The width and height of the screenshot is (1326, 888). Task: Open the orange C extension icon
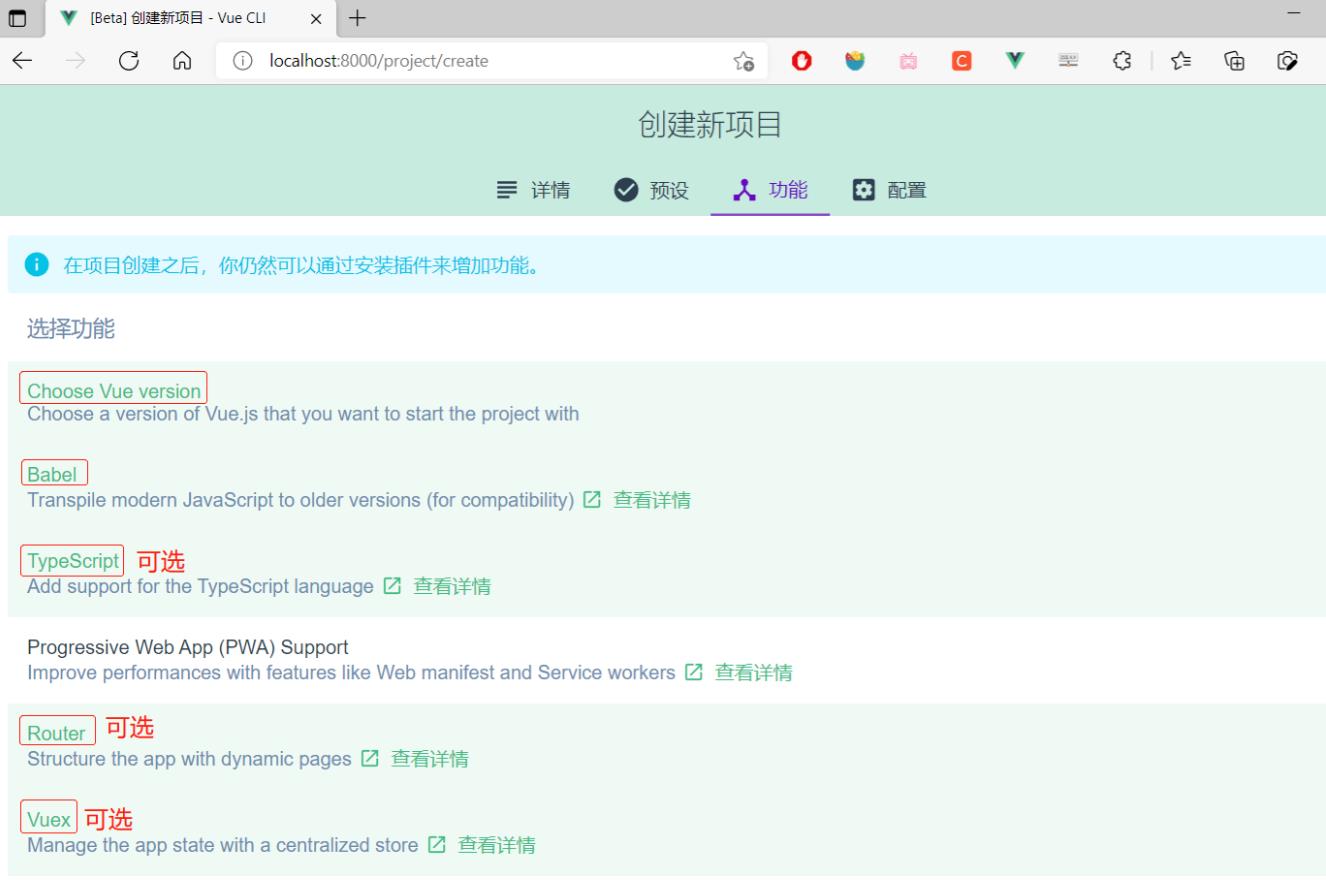click(961, 62)
